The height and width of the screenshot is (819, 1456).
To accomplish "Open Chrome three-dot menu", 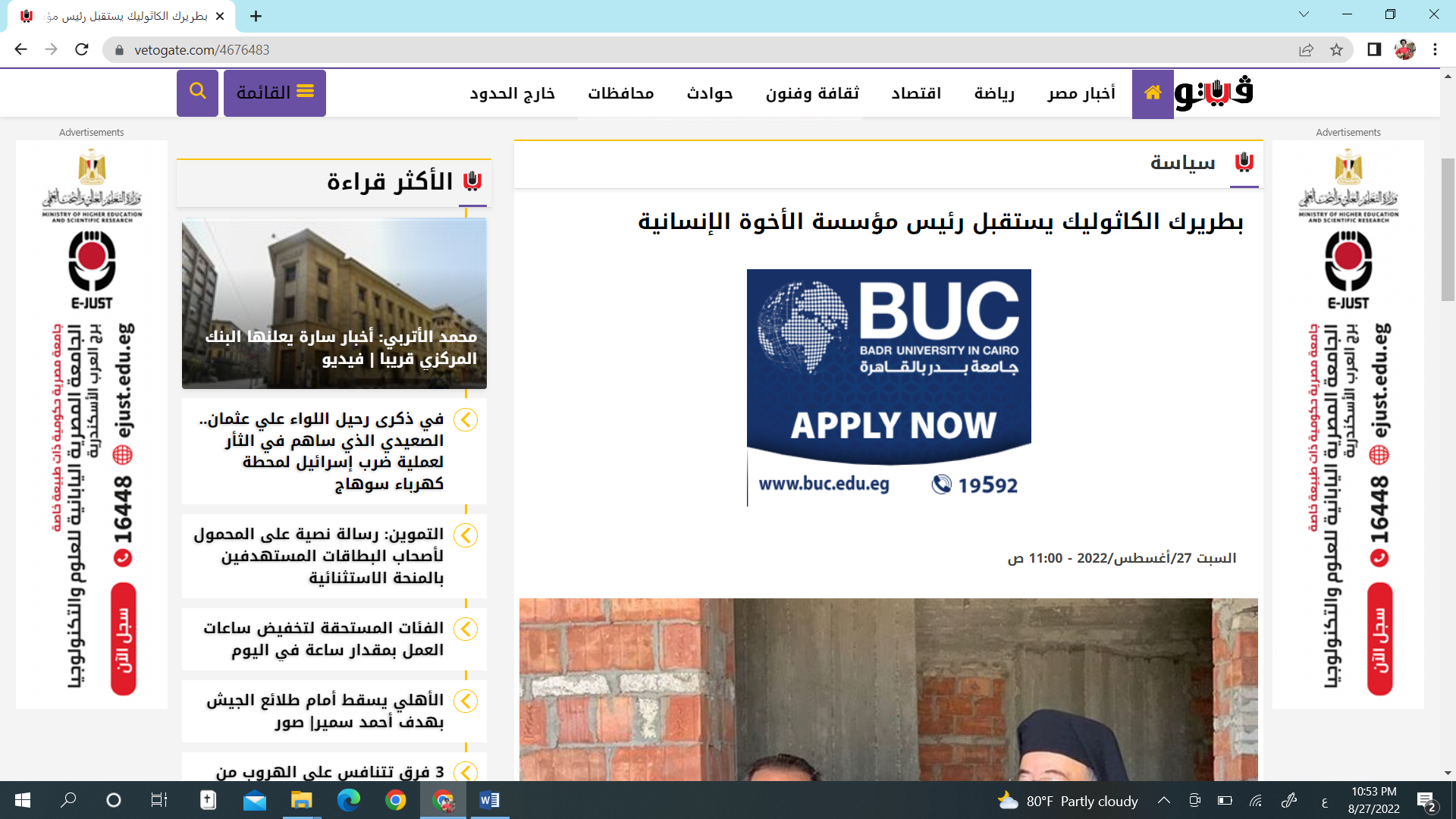I will (x=1435, y=50).
